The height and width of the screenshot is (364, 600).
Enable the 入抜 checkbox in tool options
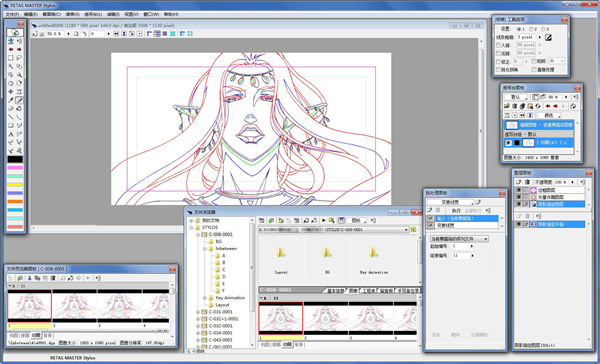pos(498,45)
